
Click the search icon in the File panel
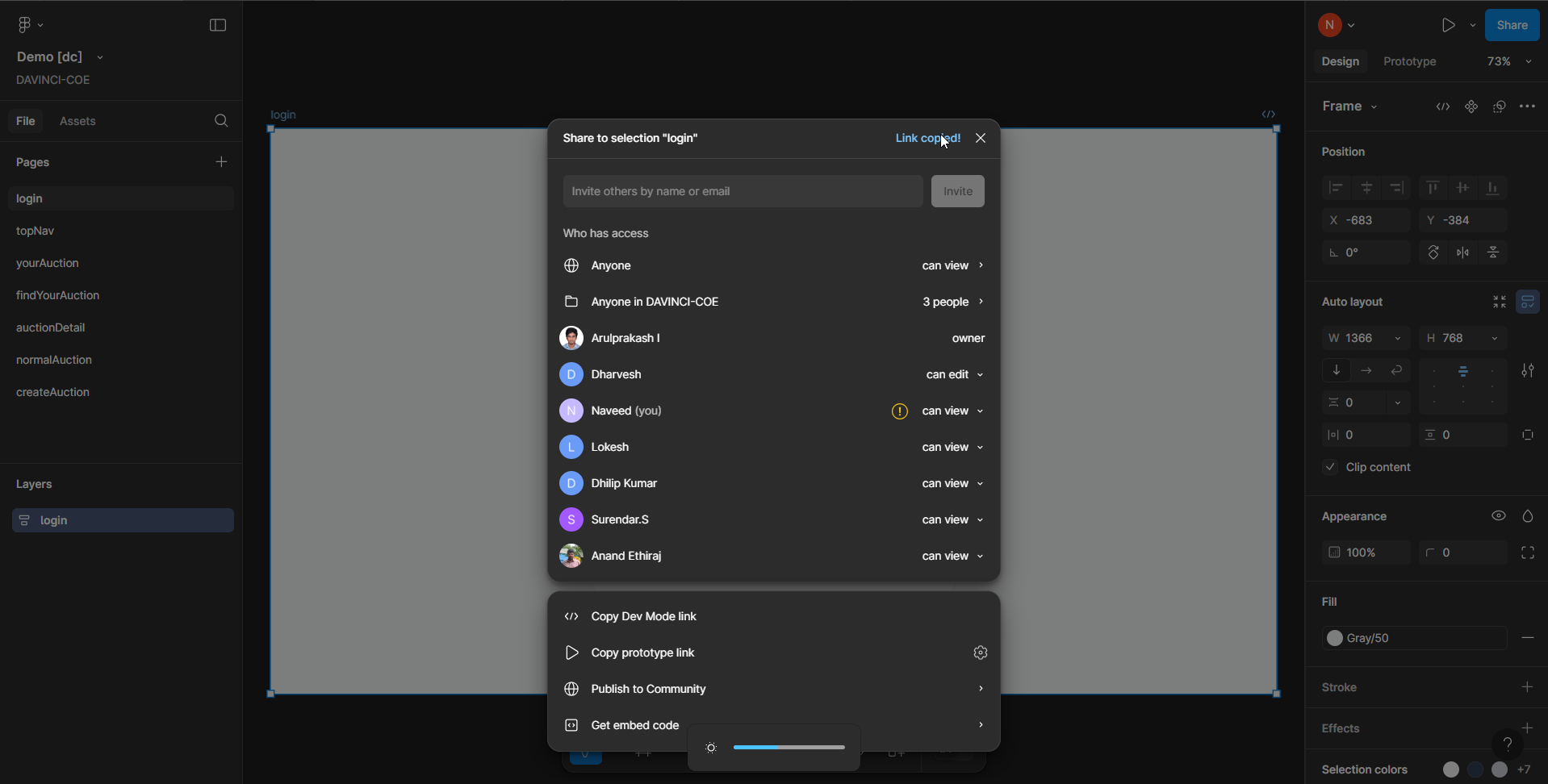(x=220, y=121)
